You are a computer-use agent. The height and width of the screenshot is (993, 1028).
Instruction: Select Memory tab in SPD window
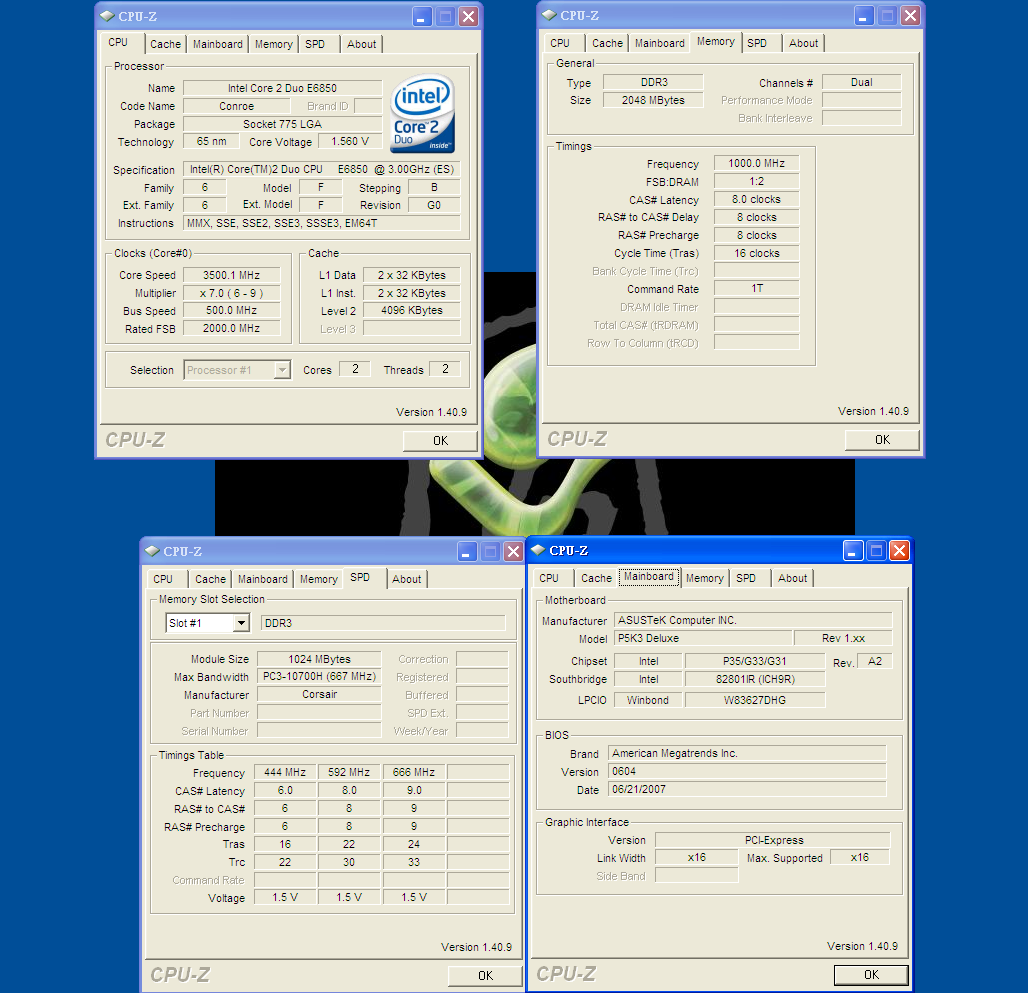click(x=319, y=579)
